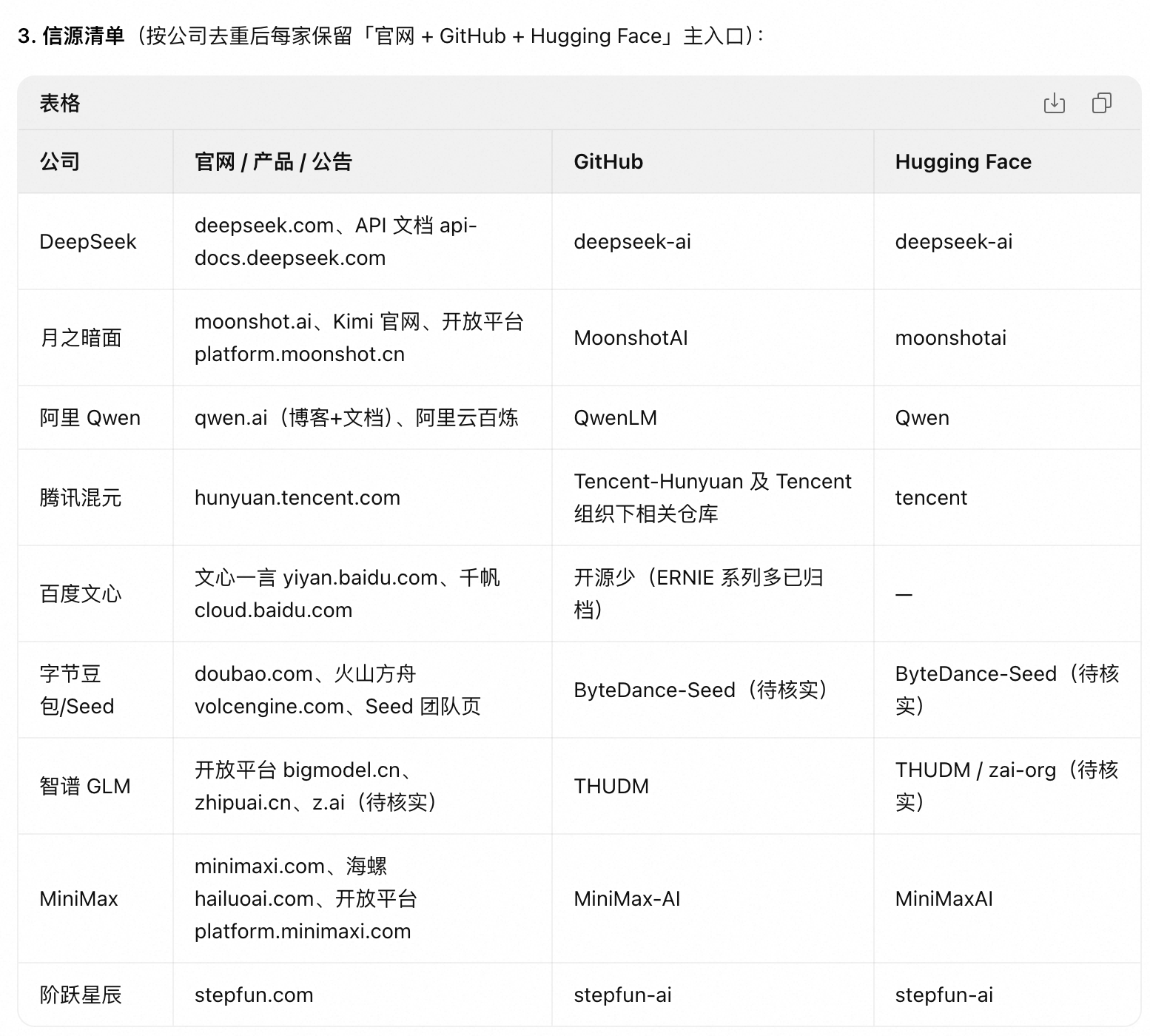This screenshot has width=1150, height=1036.
Task: Click THUDM in the GitHub column
Action: (x=611, y=787)
